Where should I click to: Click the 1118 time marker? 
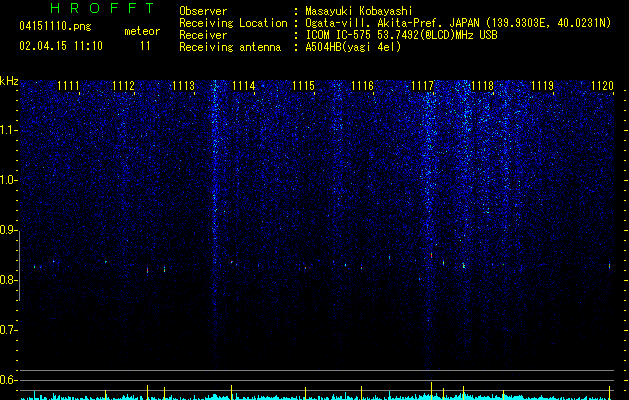point(482,86)
